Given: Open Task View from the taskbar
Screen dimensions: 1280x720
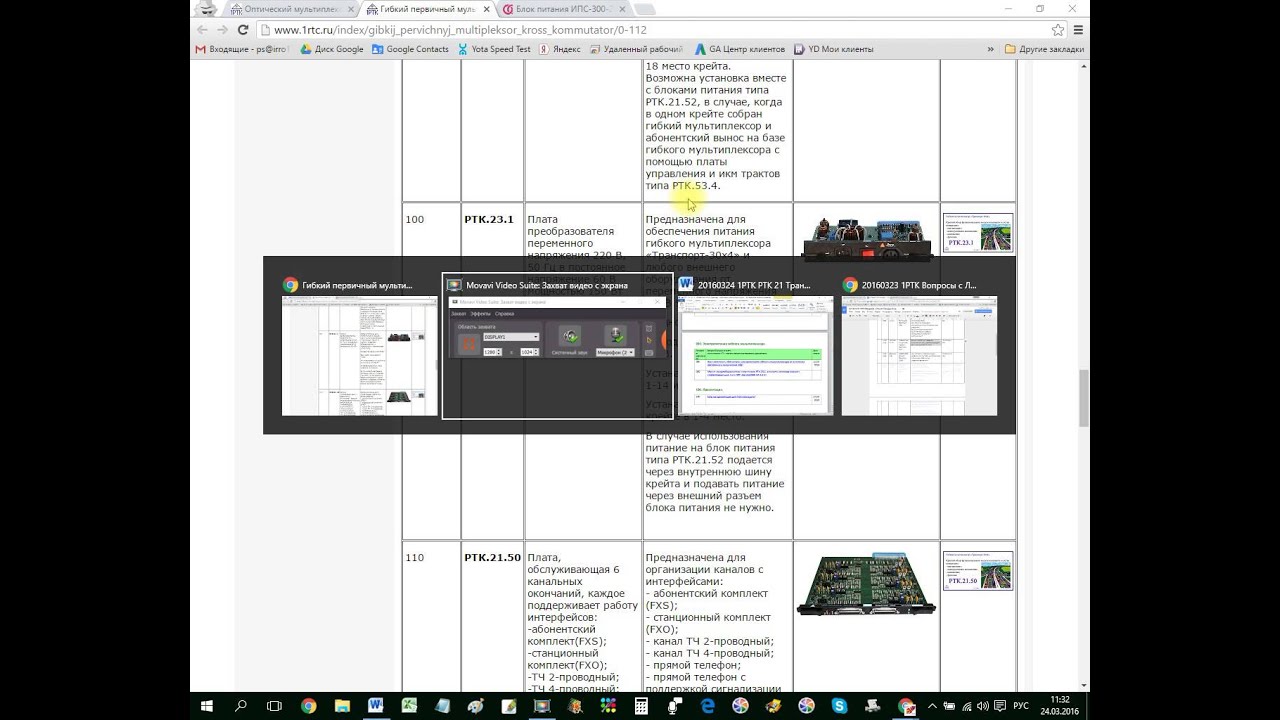Looking at the screenshot, I should coord(274,706).
